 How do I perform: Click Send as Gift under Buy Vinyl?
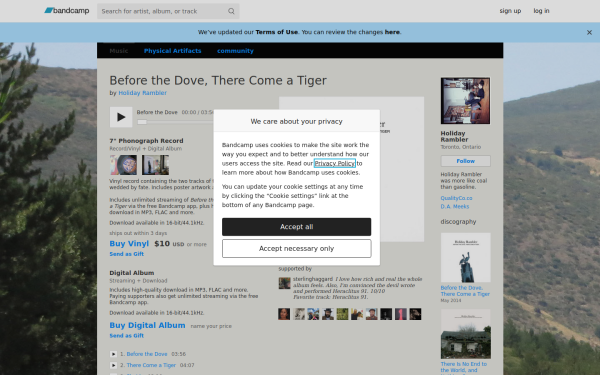click(127, 254)
